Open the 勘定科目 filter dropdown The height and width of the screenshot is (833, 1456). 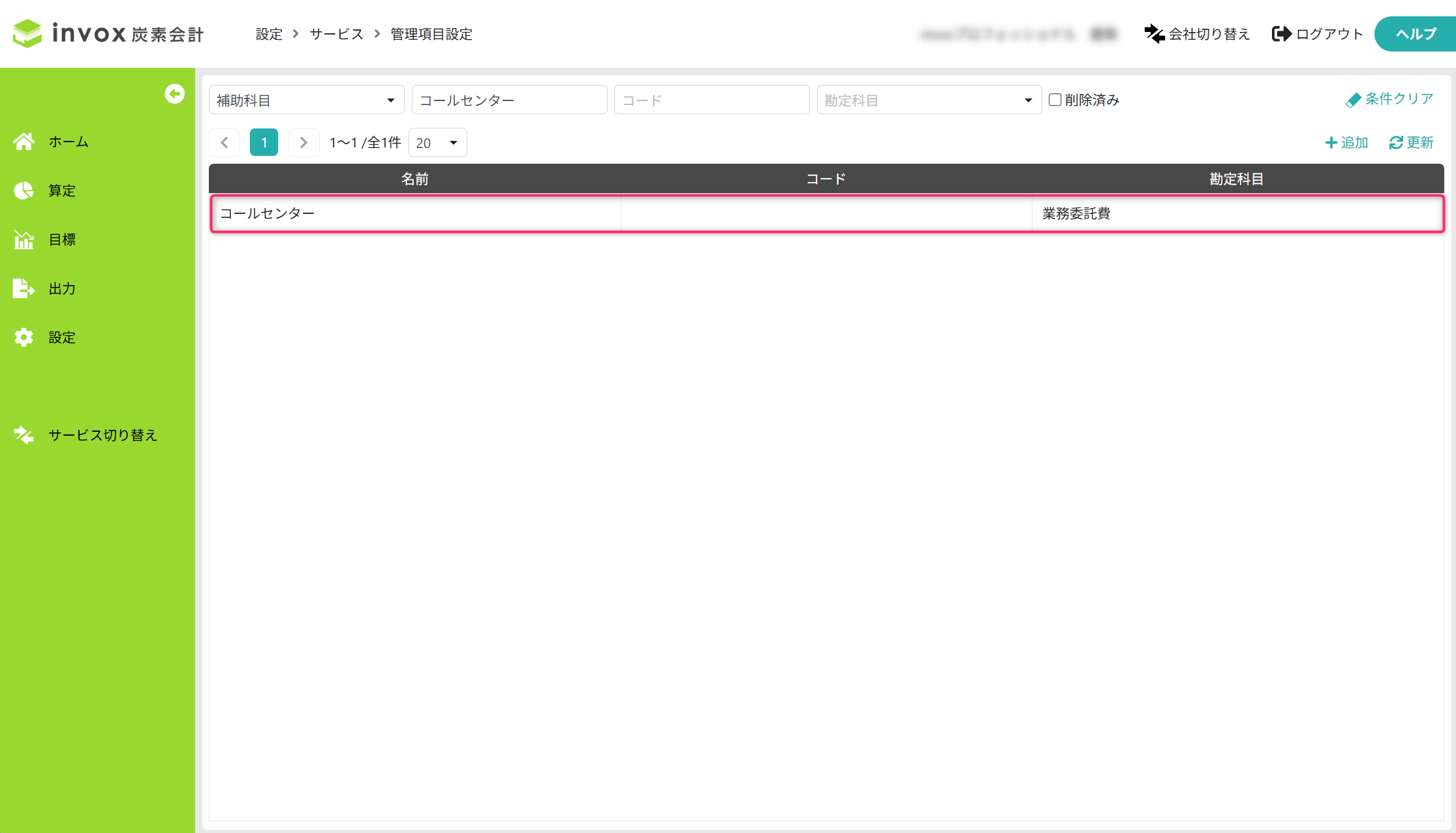pos(928,100)
